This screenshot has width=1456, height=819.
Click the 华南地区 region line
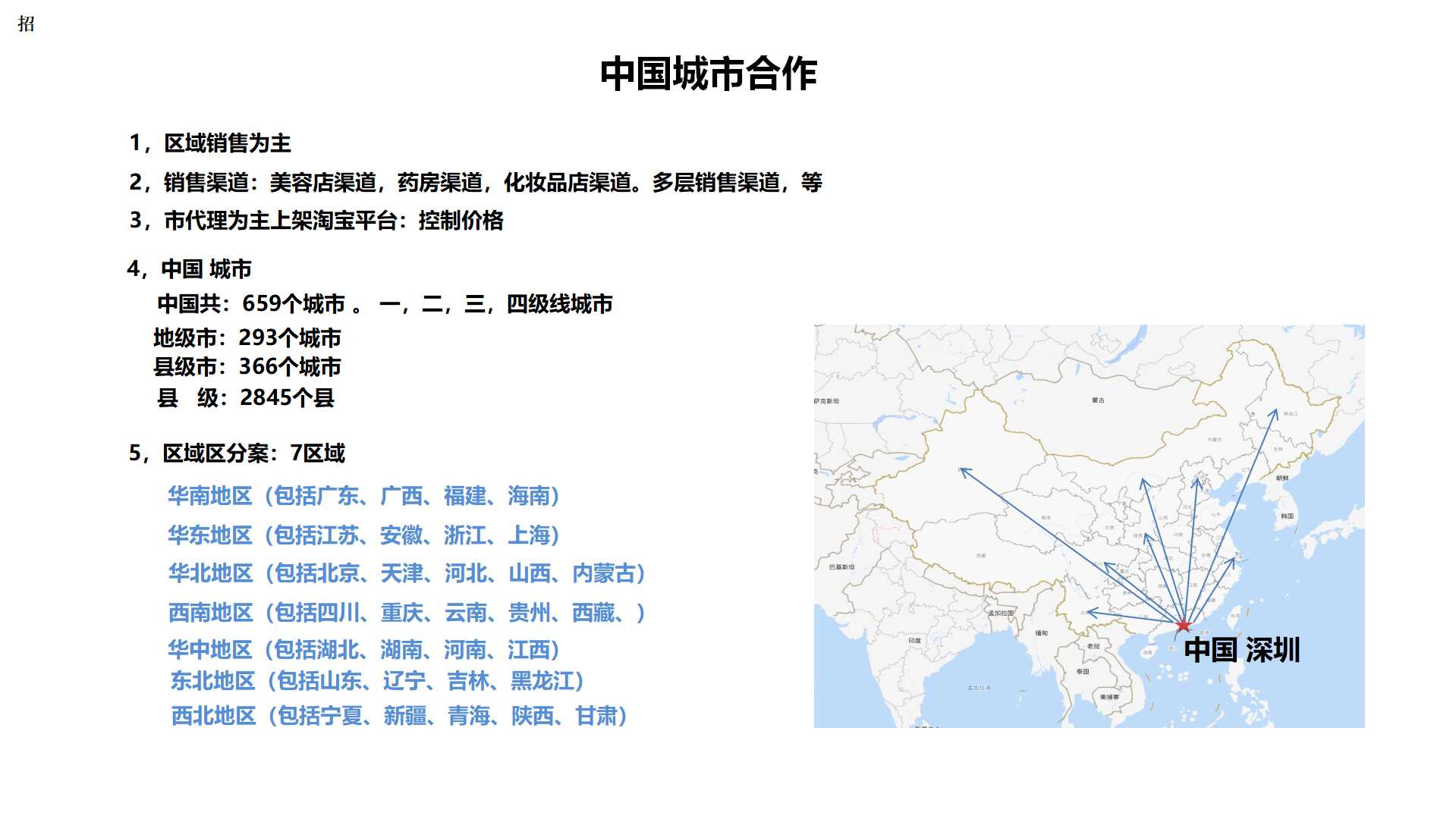coord(363,496)
